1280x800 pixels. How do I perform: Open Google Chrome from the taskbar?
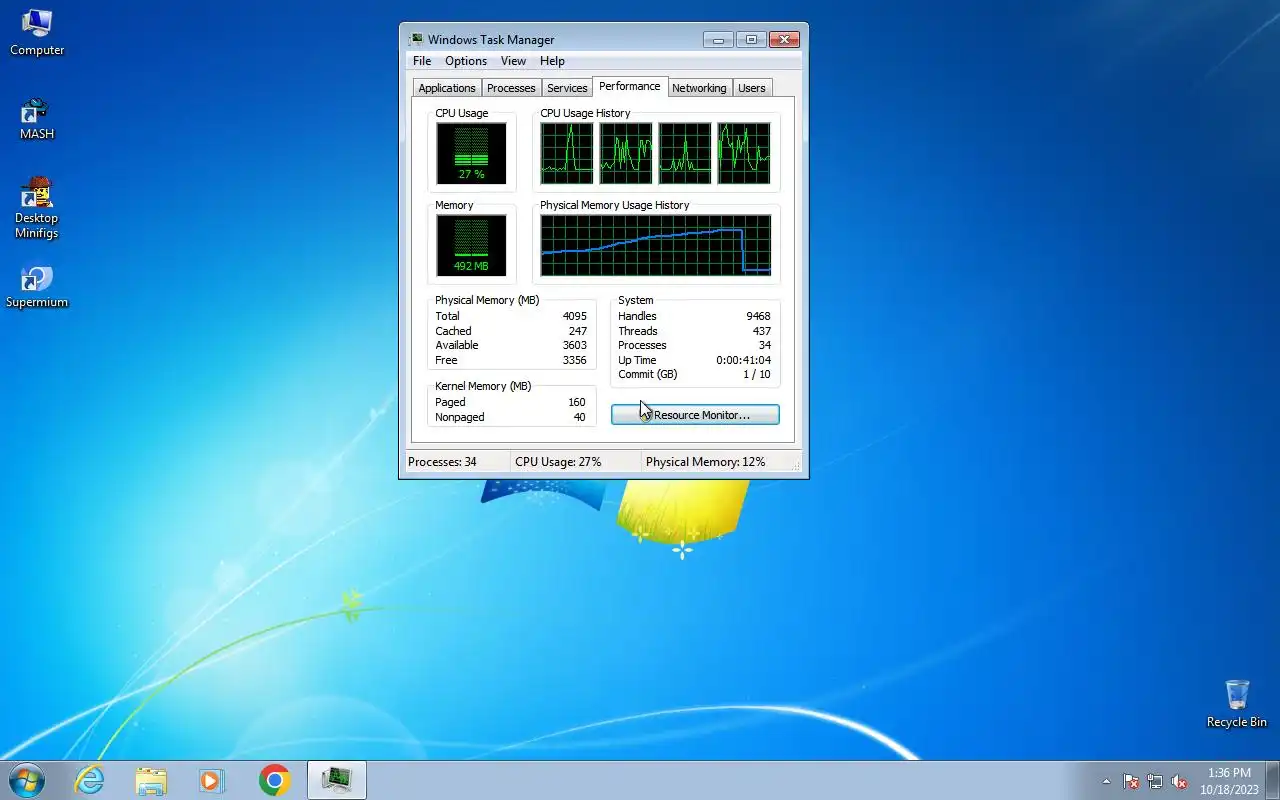point(274,780)
